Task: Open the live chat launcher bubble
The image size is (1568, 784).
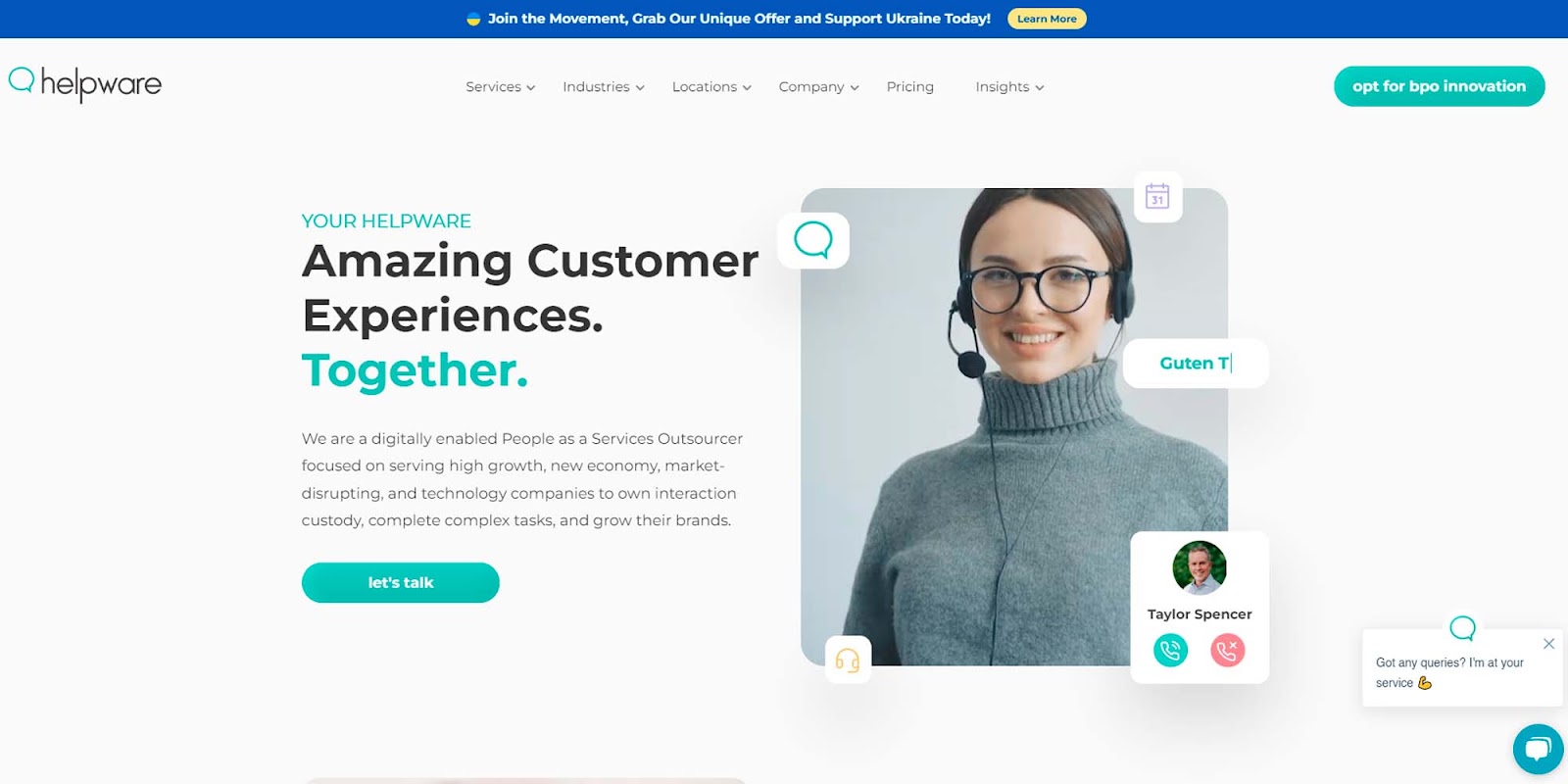Action: 1538,750
